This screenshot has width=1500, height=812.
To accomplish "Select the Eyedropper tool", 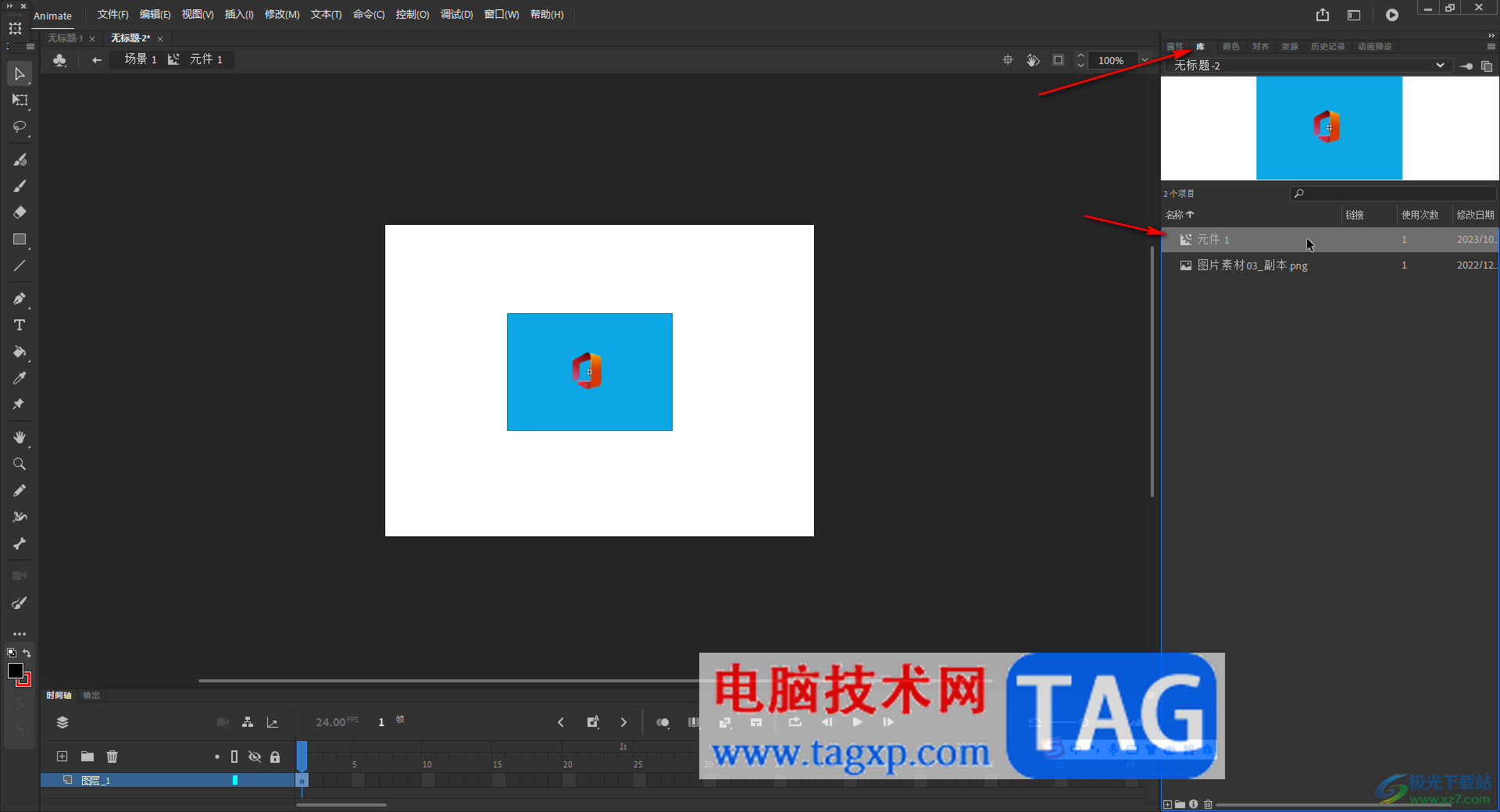I will click(20, 378).
